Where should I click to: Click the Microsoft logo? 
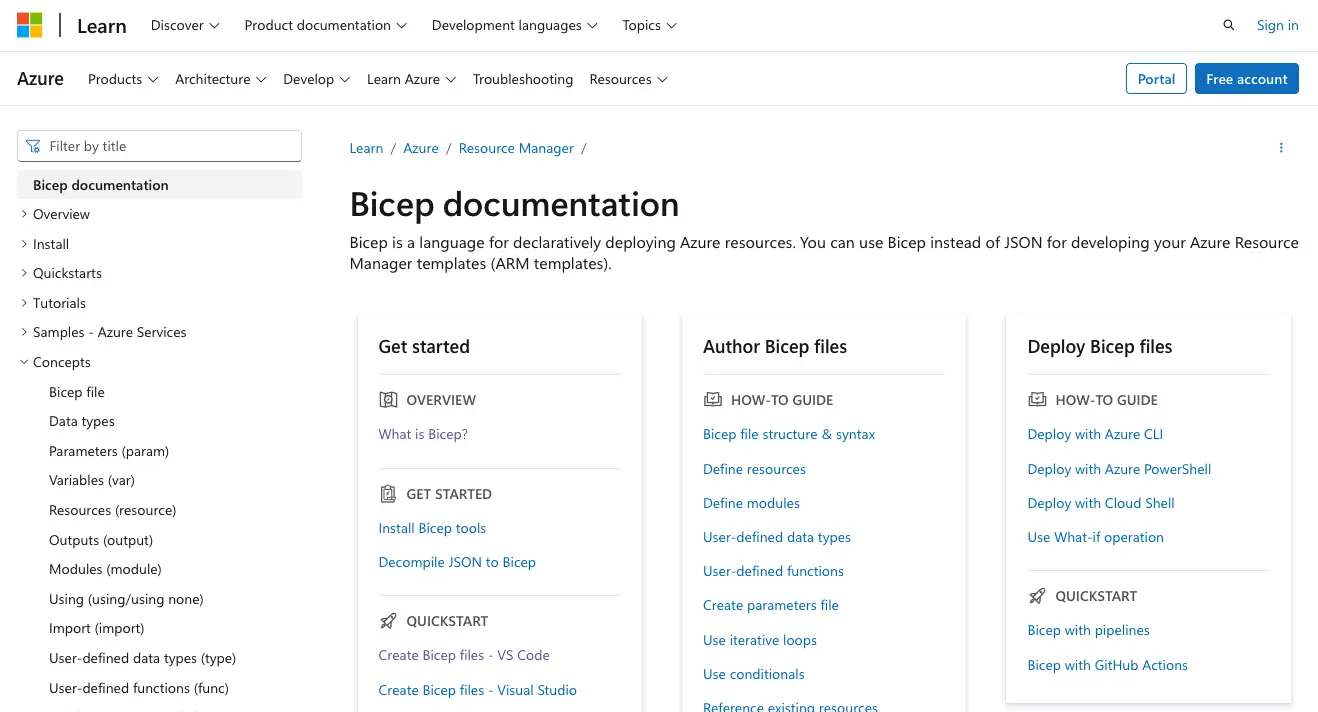tap(30, 26)
